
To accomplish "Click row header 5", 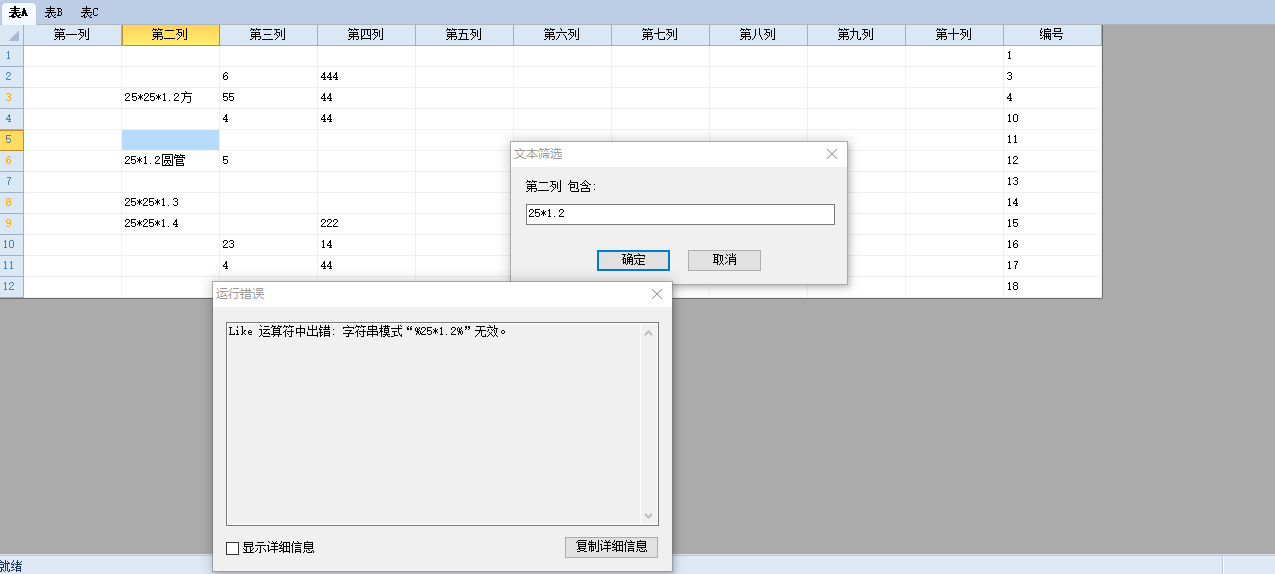I will 11,140.
